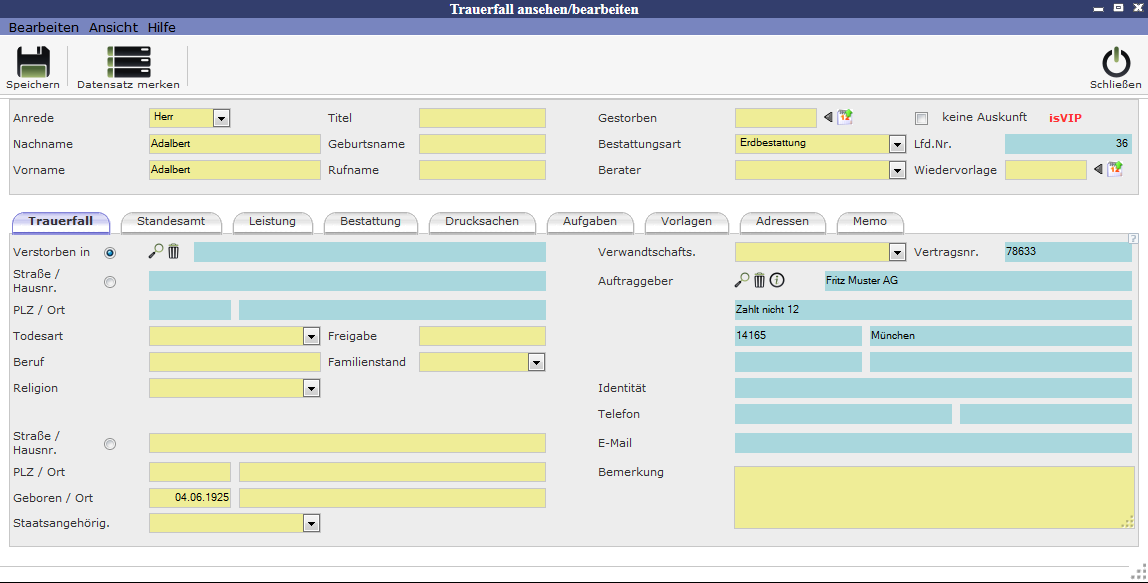
Task: Open the Bearbeiten menu
Action: [44, 27]
